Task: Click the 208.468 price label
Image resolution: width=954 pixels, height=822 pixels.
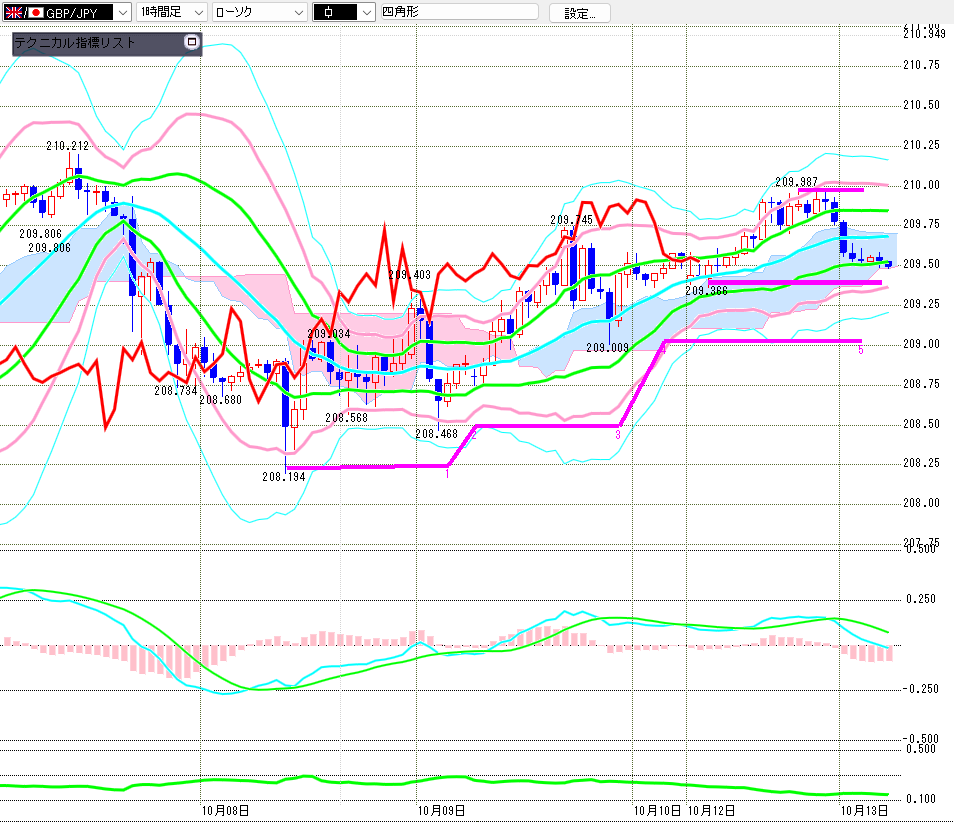Action: [x=436, y=434]
